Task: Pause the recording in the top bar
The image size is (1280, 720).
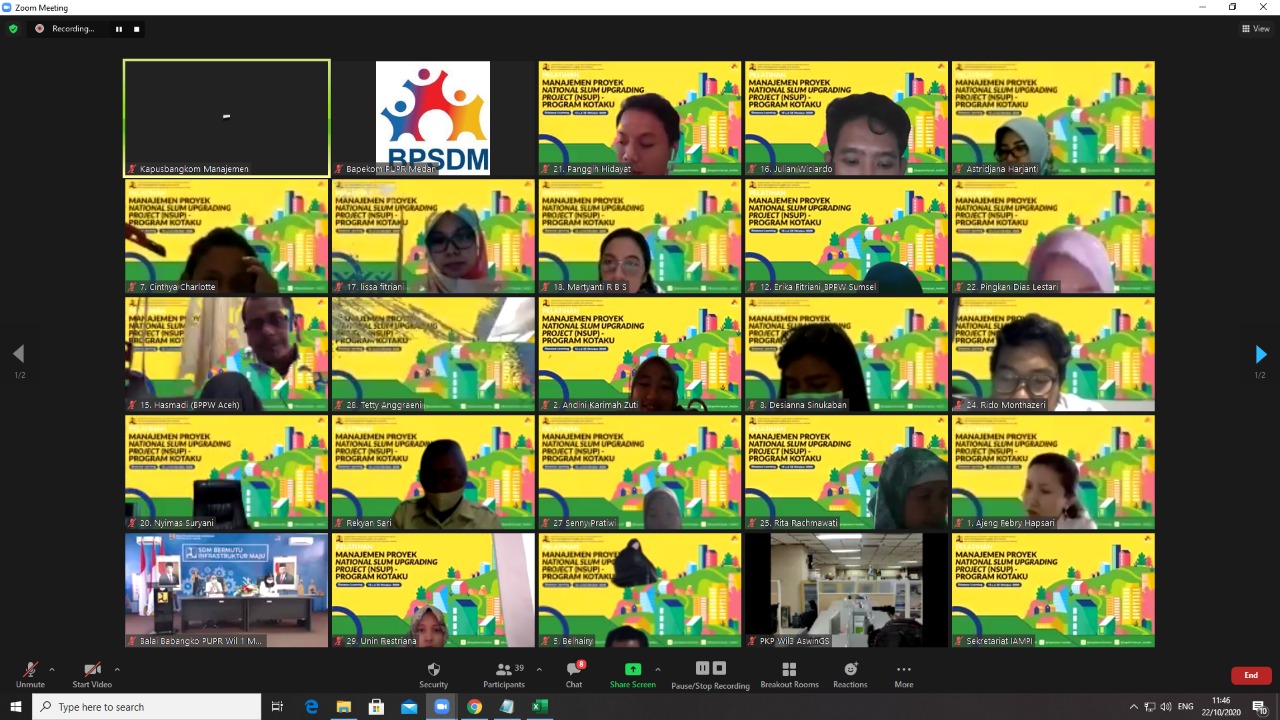Action: coord(118,29)
